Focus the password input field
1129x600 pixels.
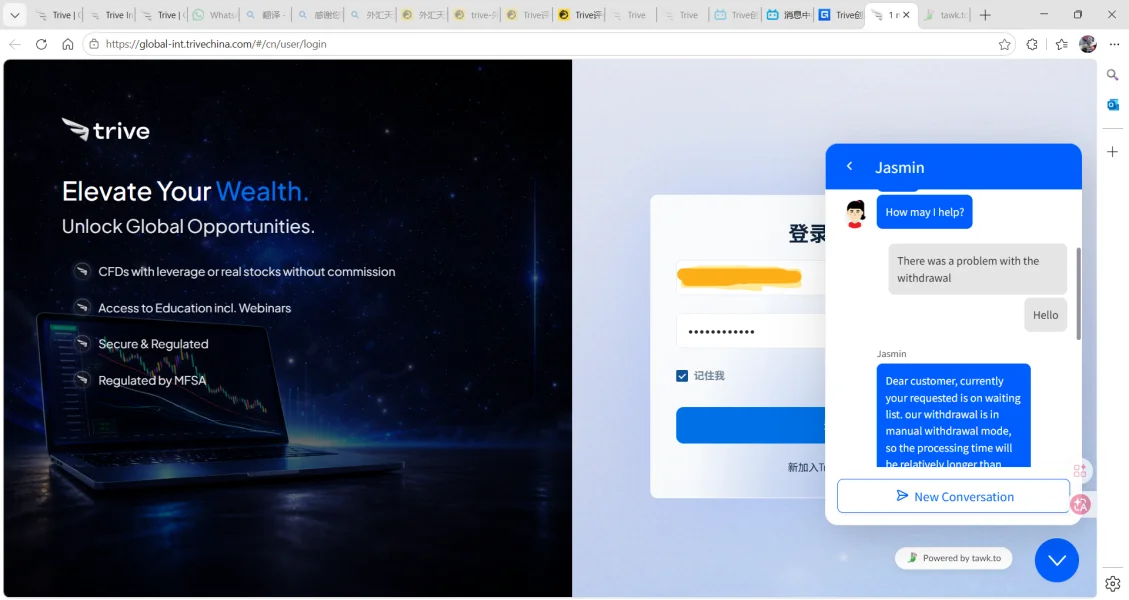[750, 331]
